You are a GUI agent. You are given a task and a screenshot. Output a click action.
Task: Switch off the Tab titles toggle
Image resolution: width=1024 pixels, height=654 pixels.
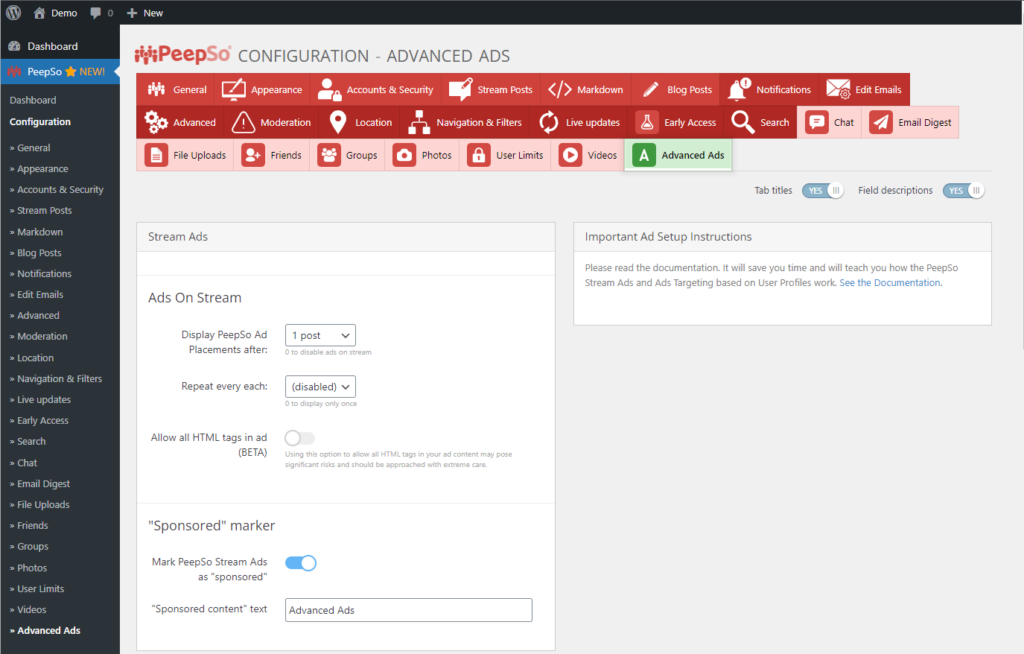click(822, 190)
